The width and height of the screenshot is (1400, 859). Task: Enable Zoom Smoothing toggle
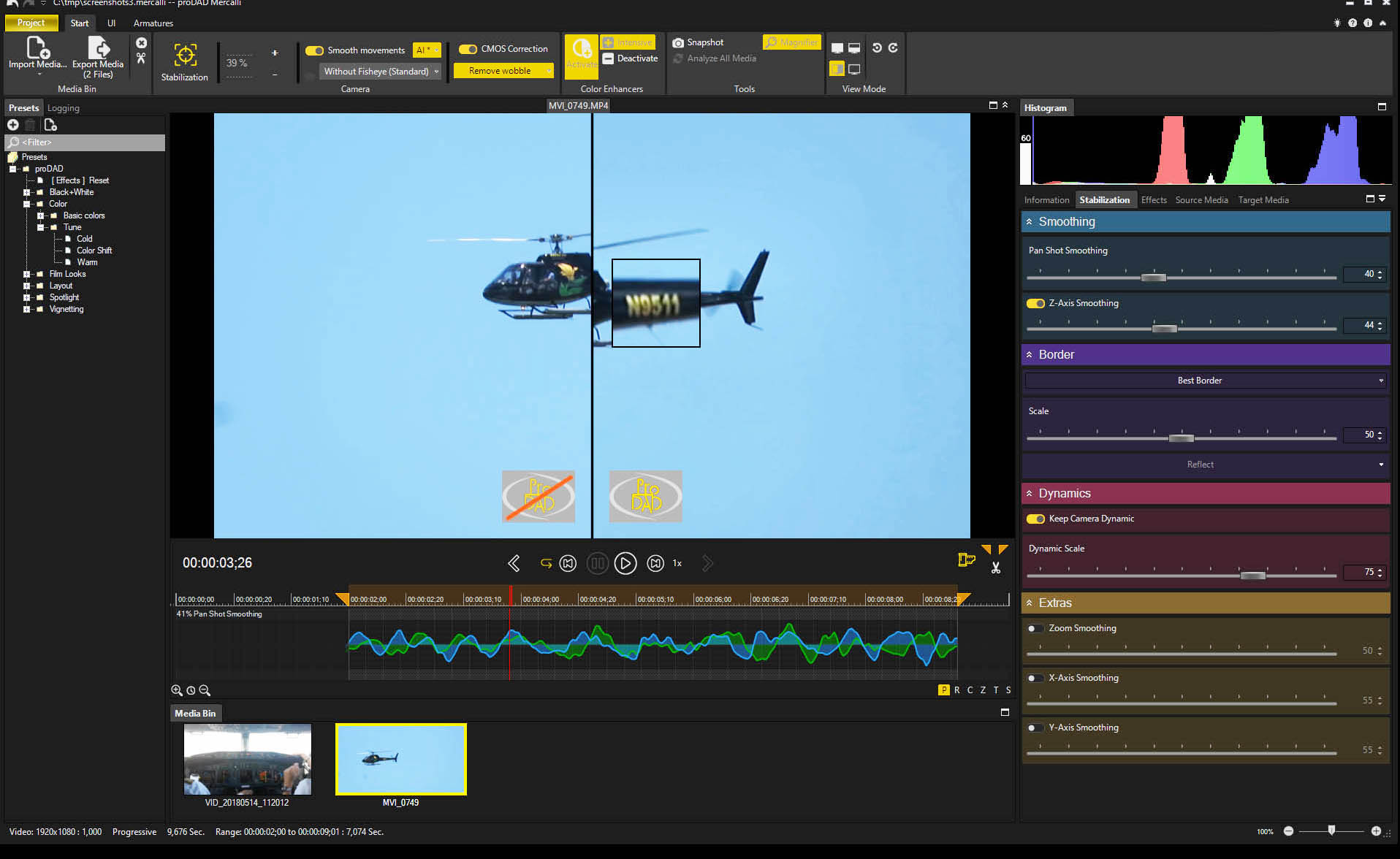point(1035,628)
